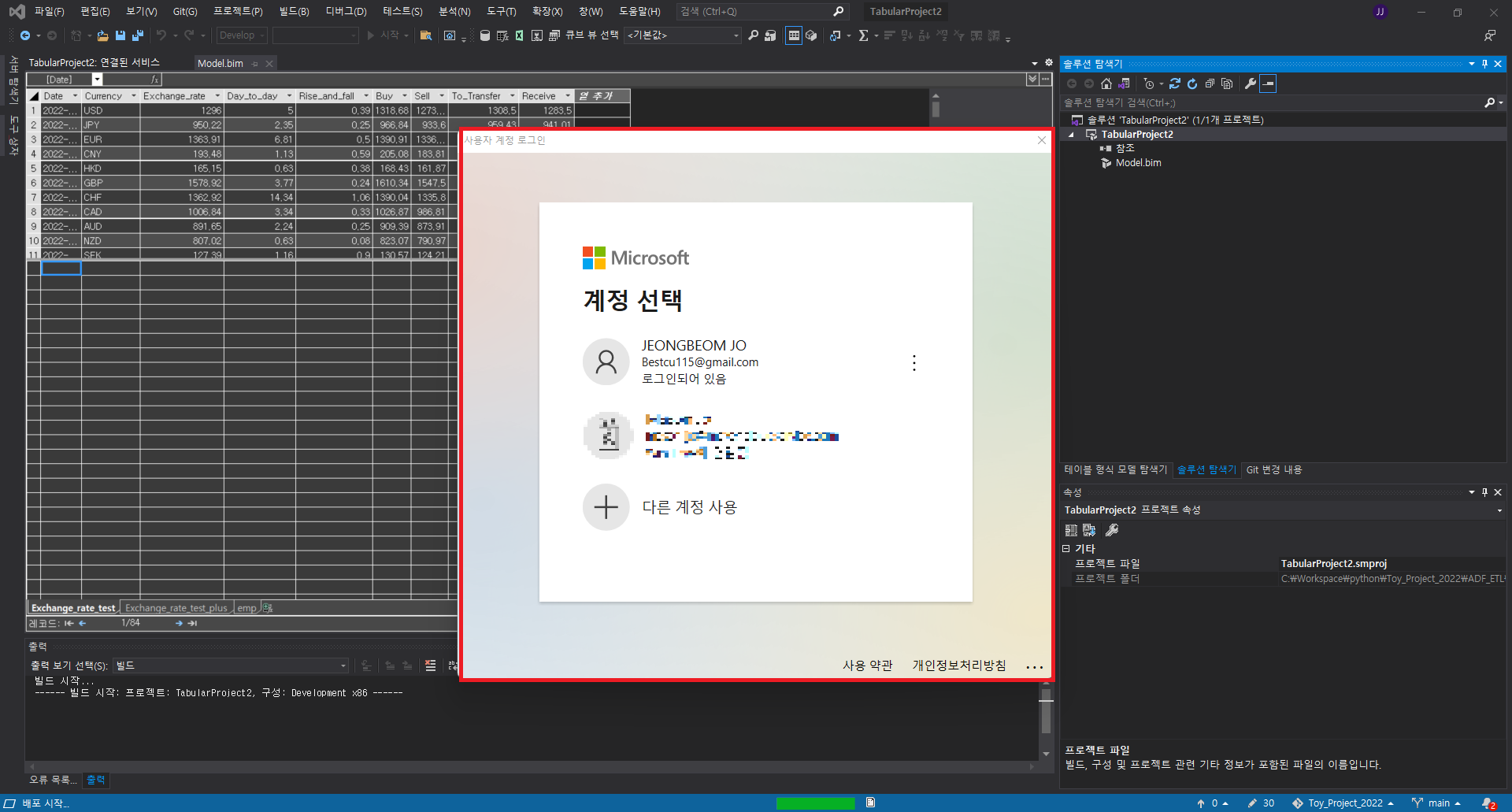1512x812 pixels.
Task: Pin the Model.bim tab
Action: tap(254, 64)
